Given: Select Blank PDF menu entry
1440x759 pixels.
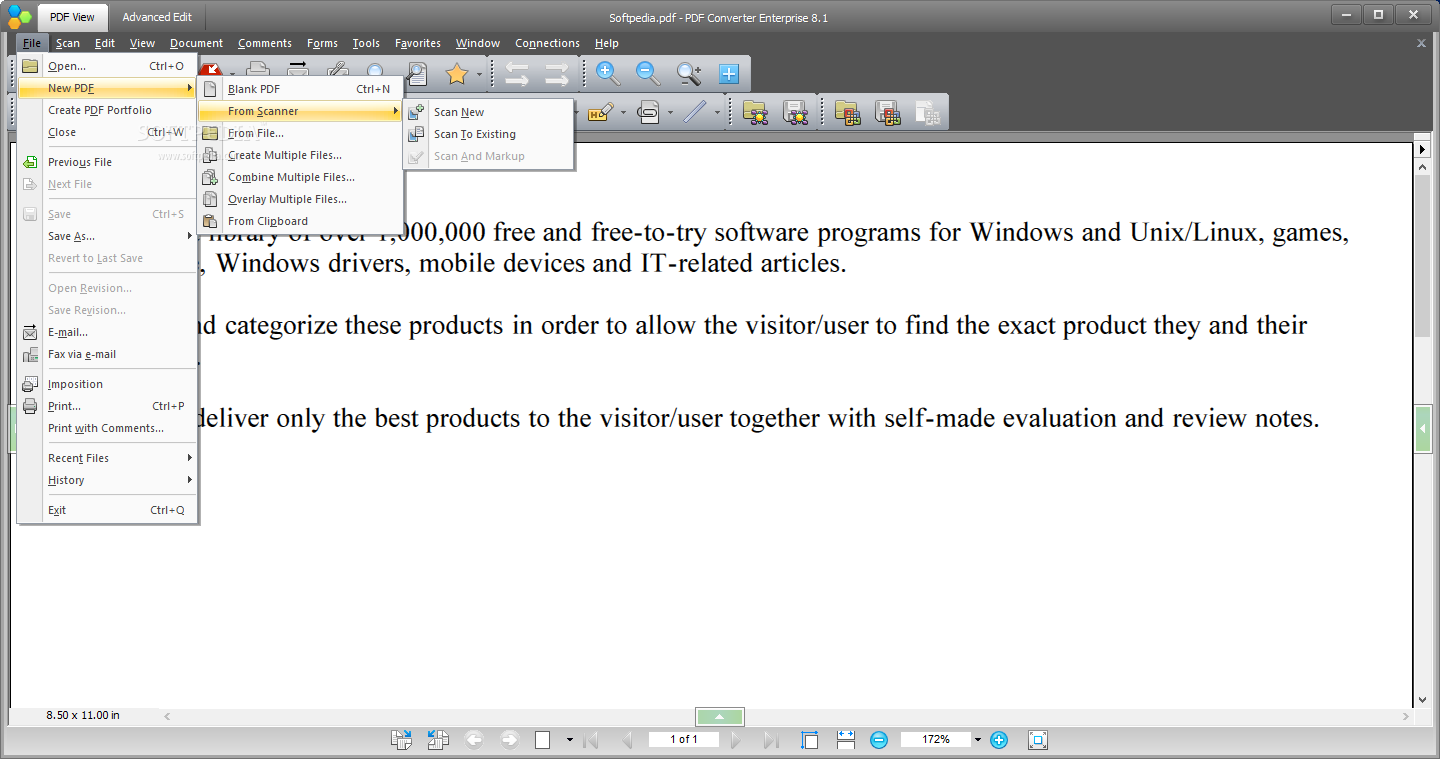Looking at the screenshot, I should point(300,89).
